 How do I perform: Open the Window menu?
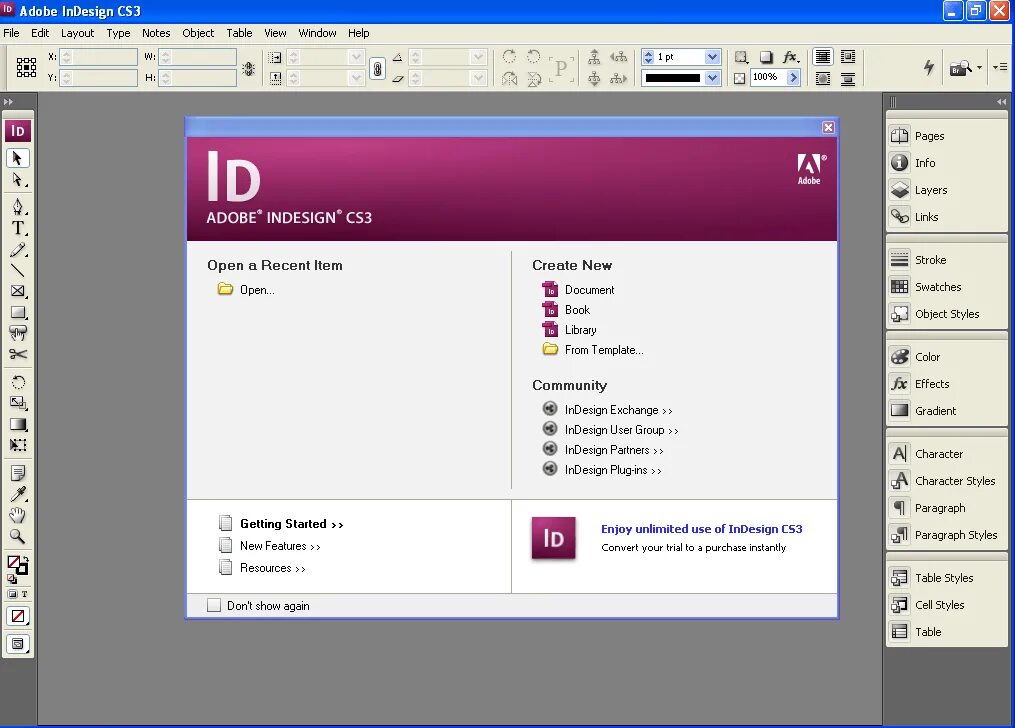(x=317, y=33)
